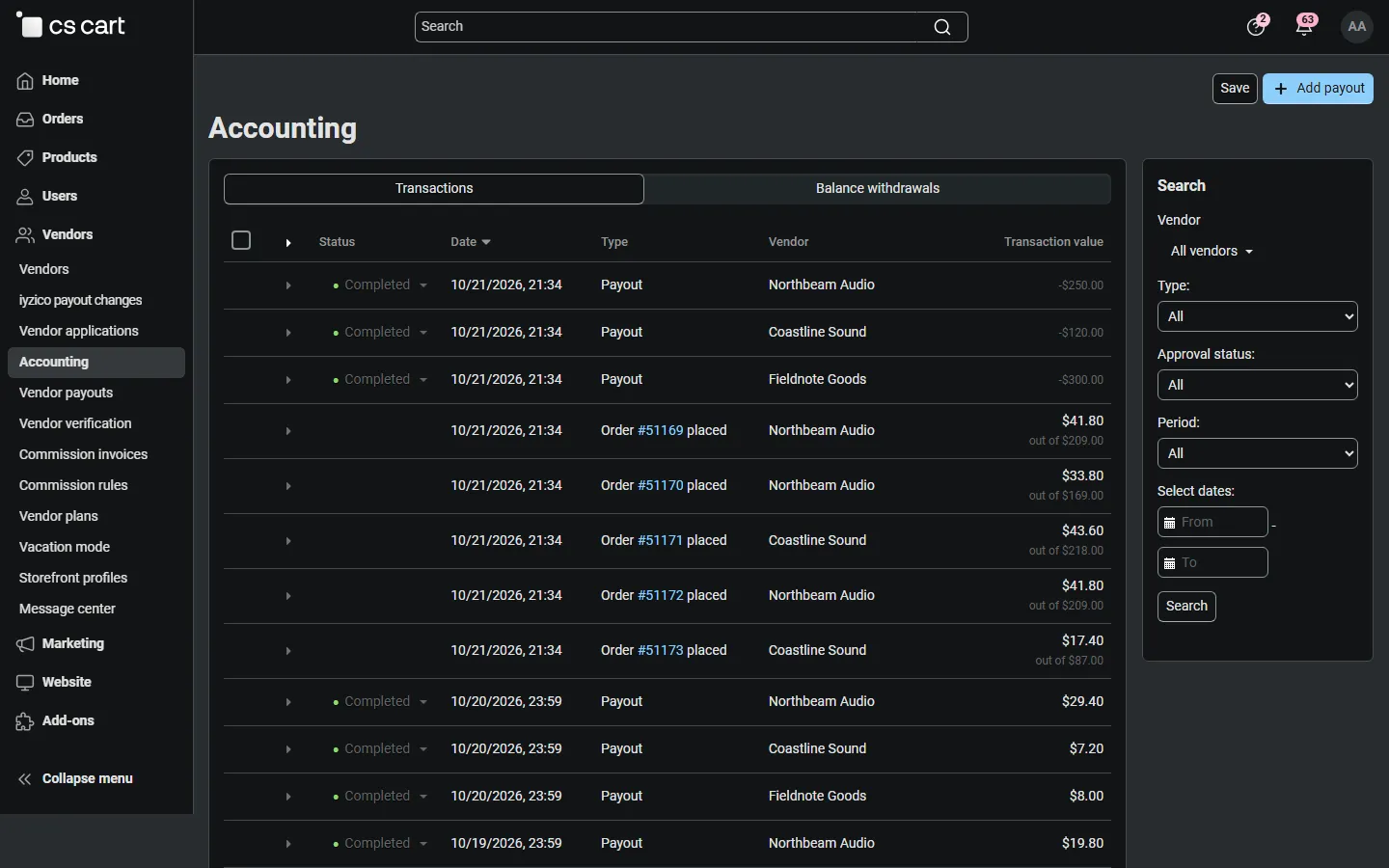Click the Products tag icon
The width and height of the screenshot is (1389, 868).
[x=25, y=158]
